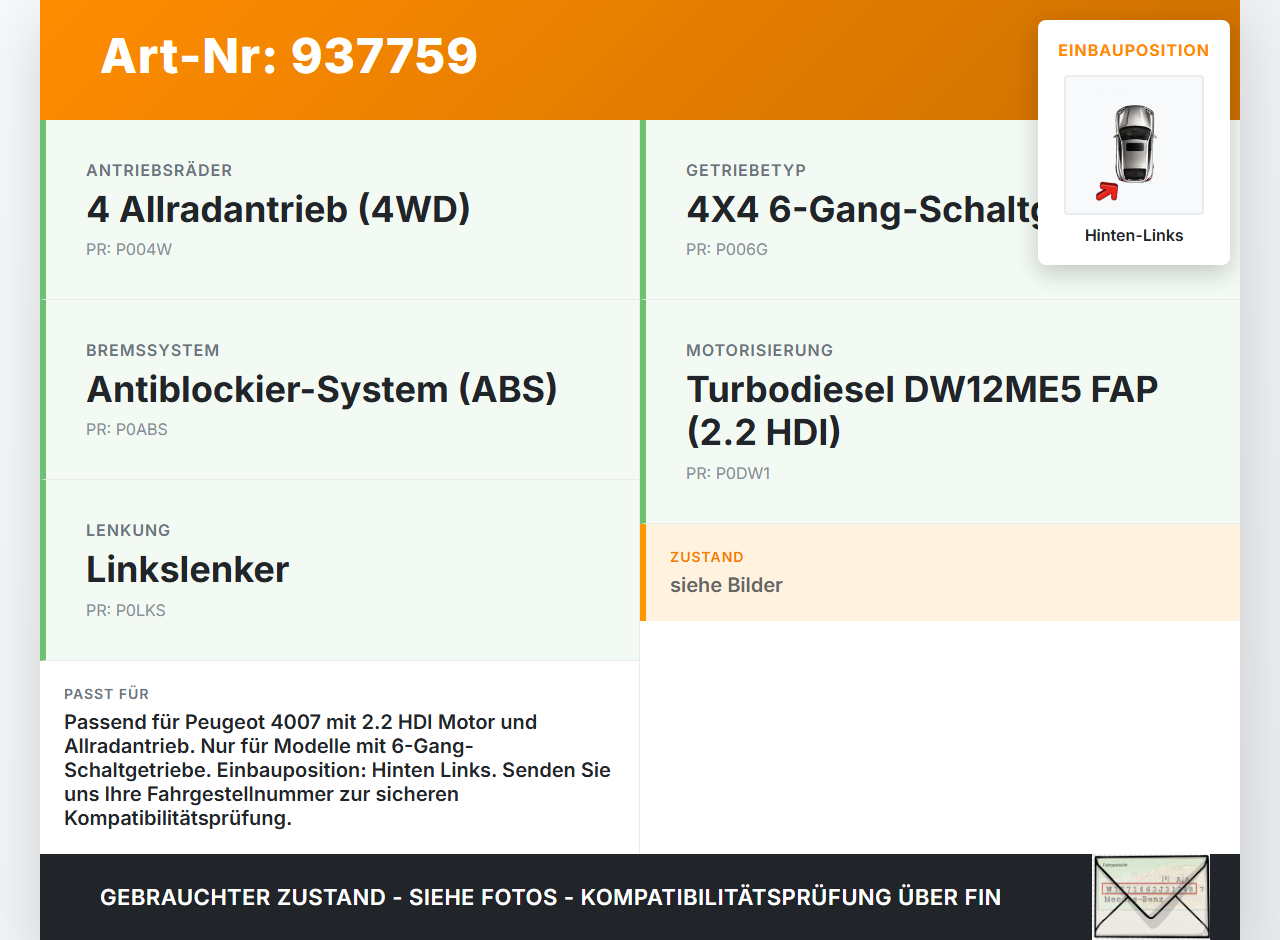Viewport: 1280px width, 940px height.
Task: Click the 'PR: P0LKS' code
Action: tap(126, 611)
